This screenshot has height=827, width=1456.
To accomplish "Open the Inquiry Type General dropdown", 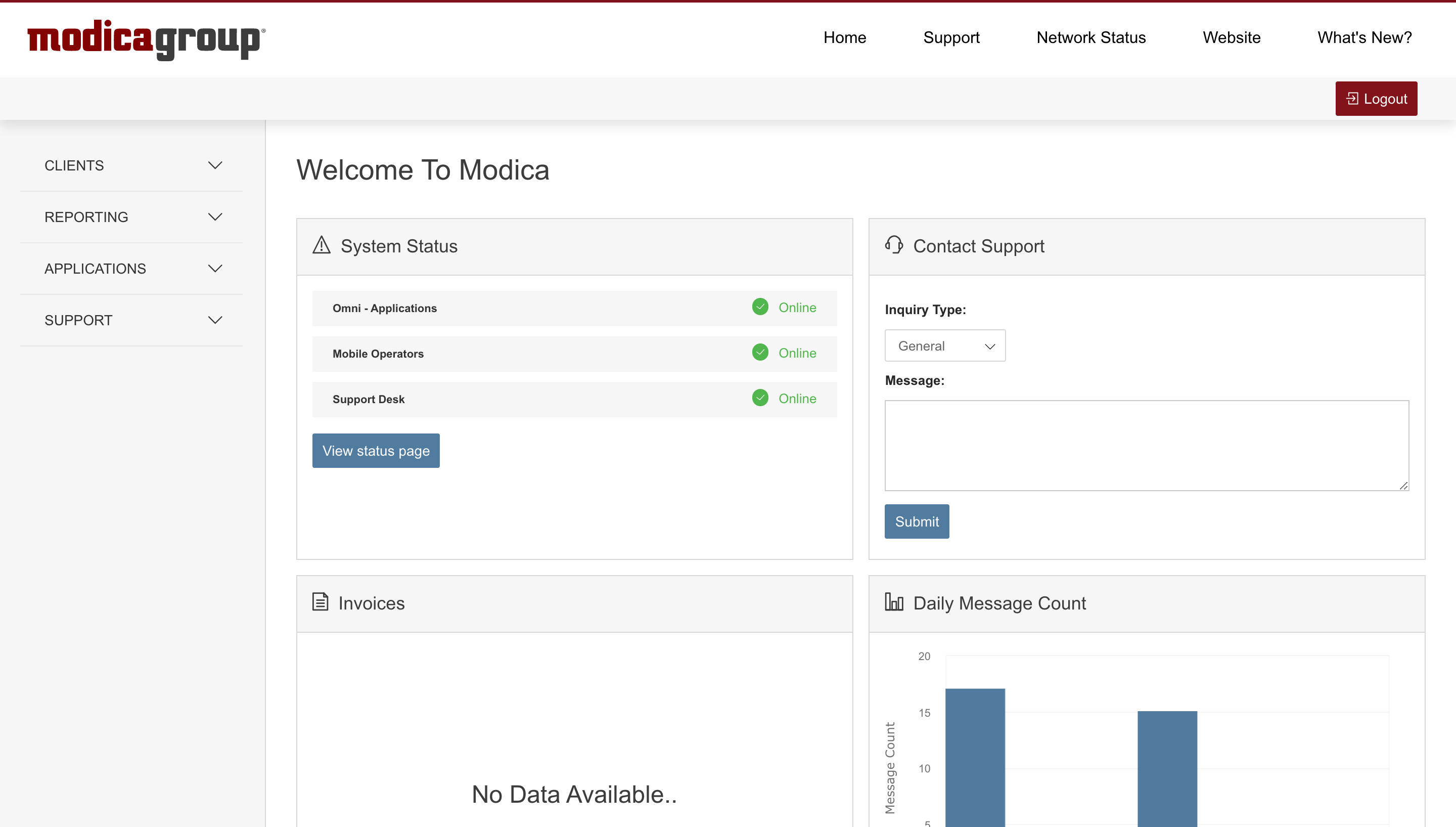I will click(x=945, y=345).
